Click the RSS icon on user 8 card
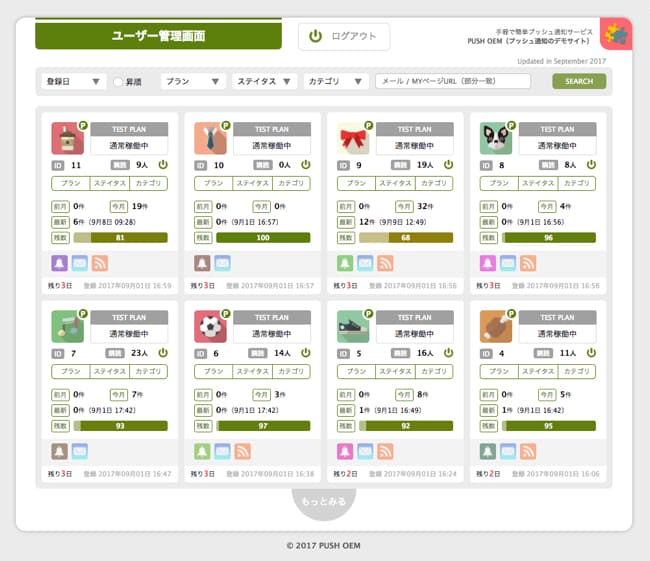This screenshot has height=561, width=650. pyautogui.click(x=528, y=263)
